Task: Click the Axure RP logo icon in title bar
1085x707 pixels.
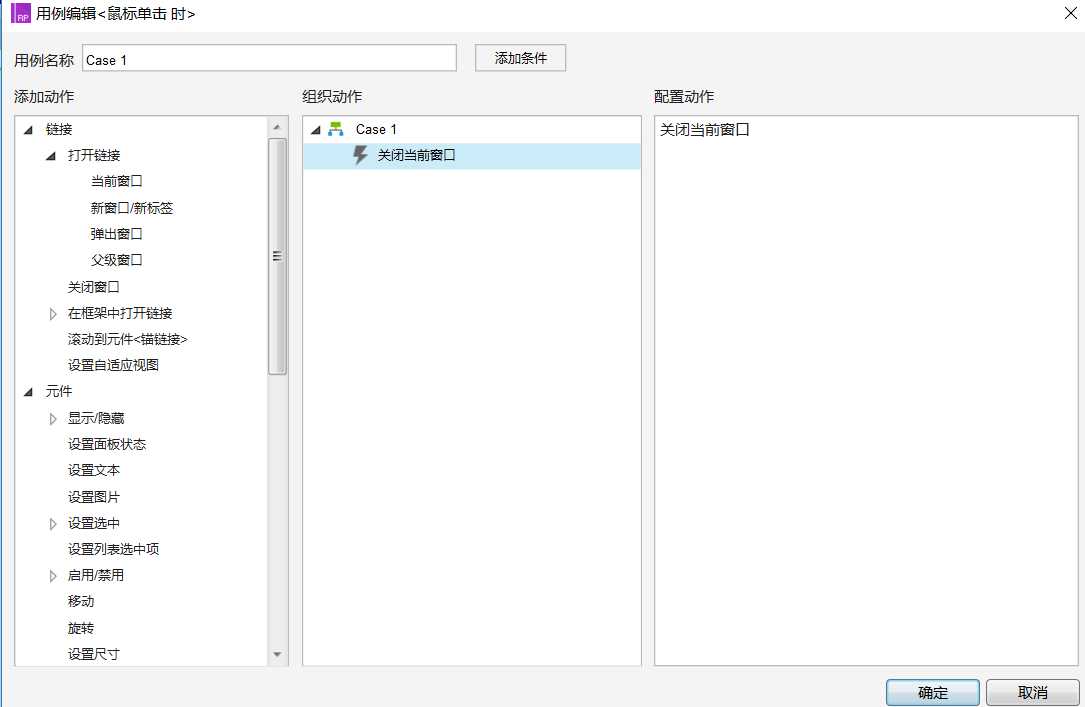Action: coord(21,13)
